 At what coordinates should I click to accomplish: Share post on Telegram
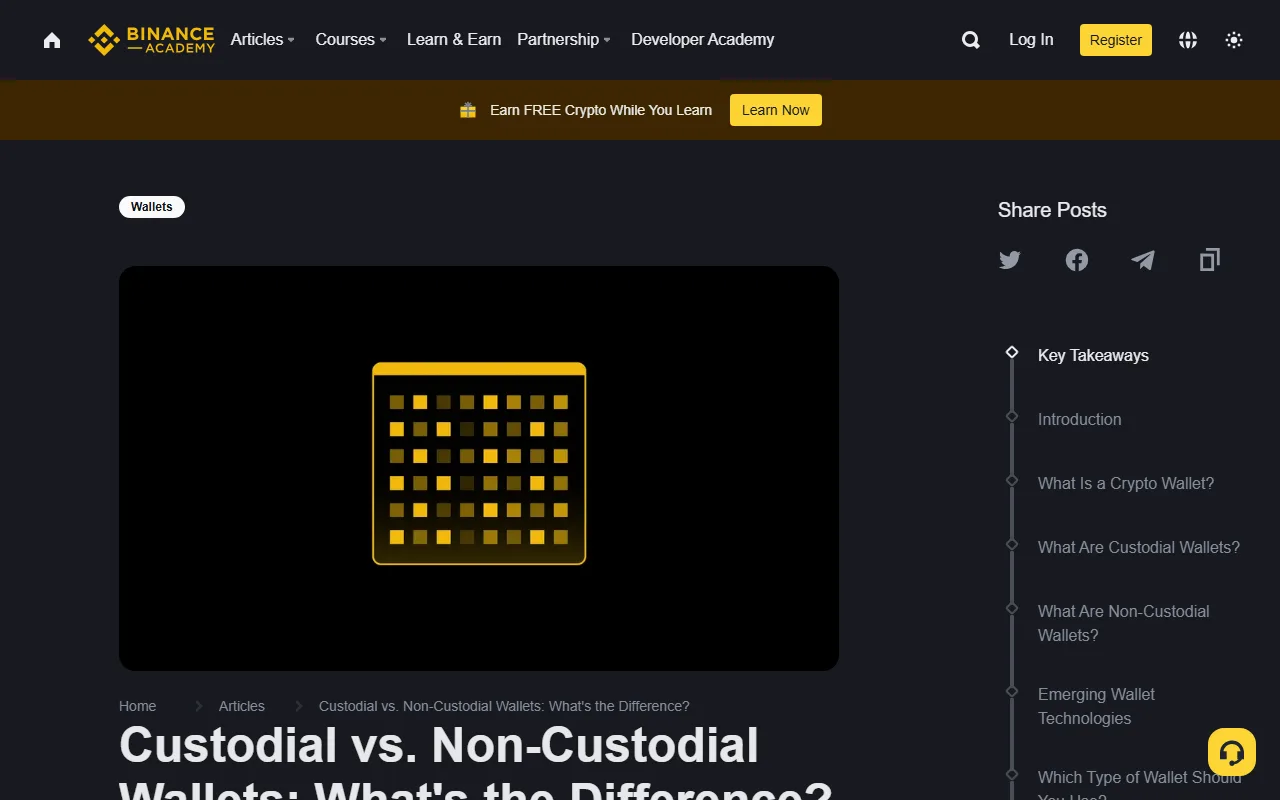pos(1143,260)
